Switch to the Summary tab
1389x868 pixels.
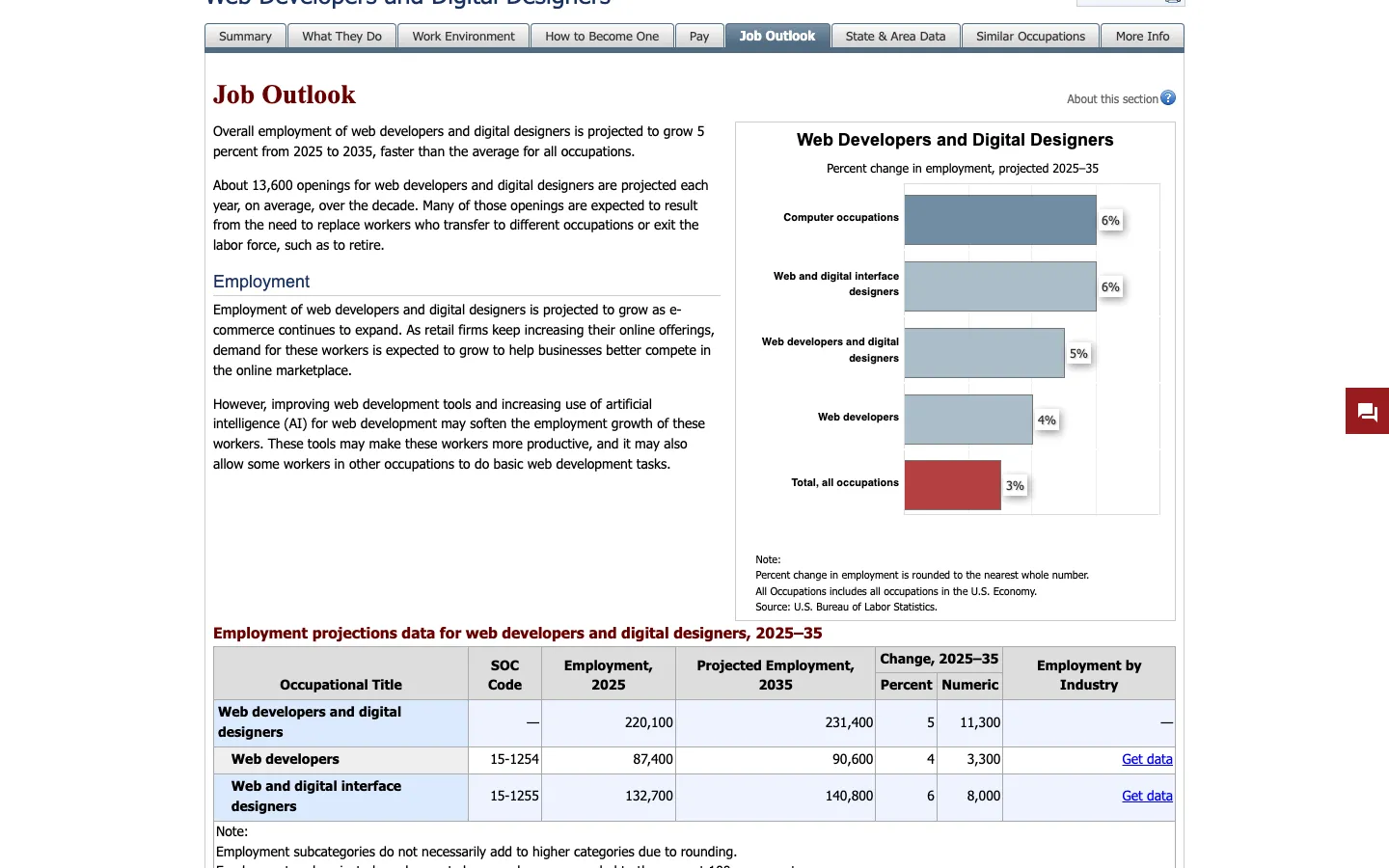tap(245, 37)
